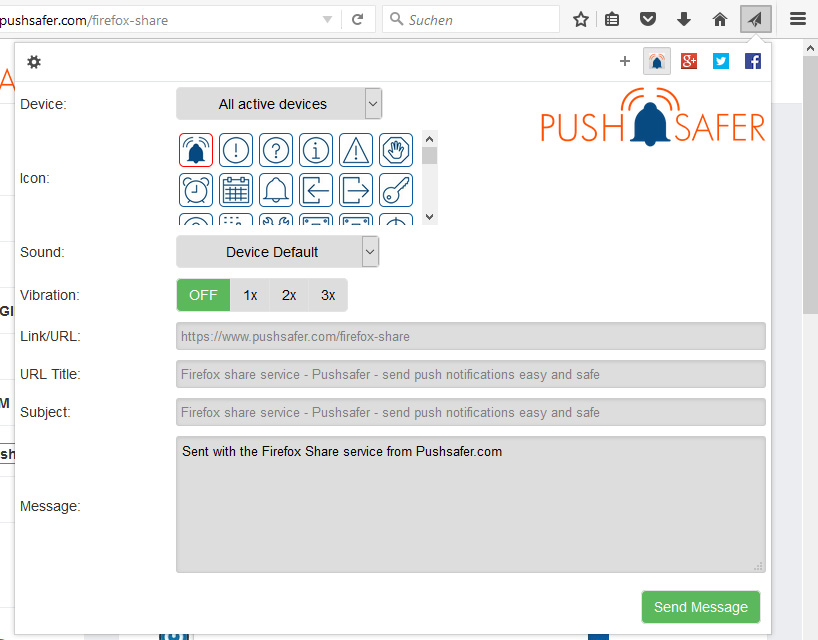Pick the alarm clock icon
This screenshot has height=640, width=818.
(x=196, y=190)
